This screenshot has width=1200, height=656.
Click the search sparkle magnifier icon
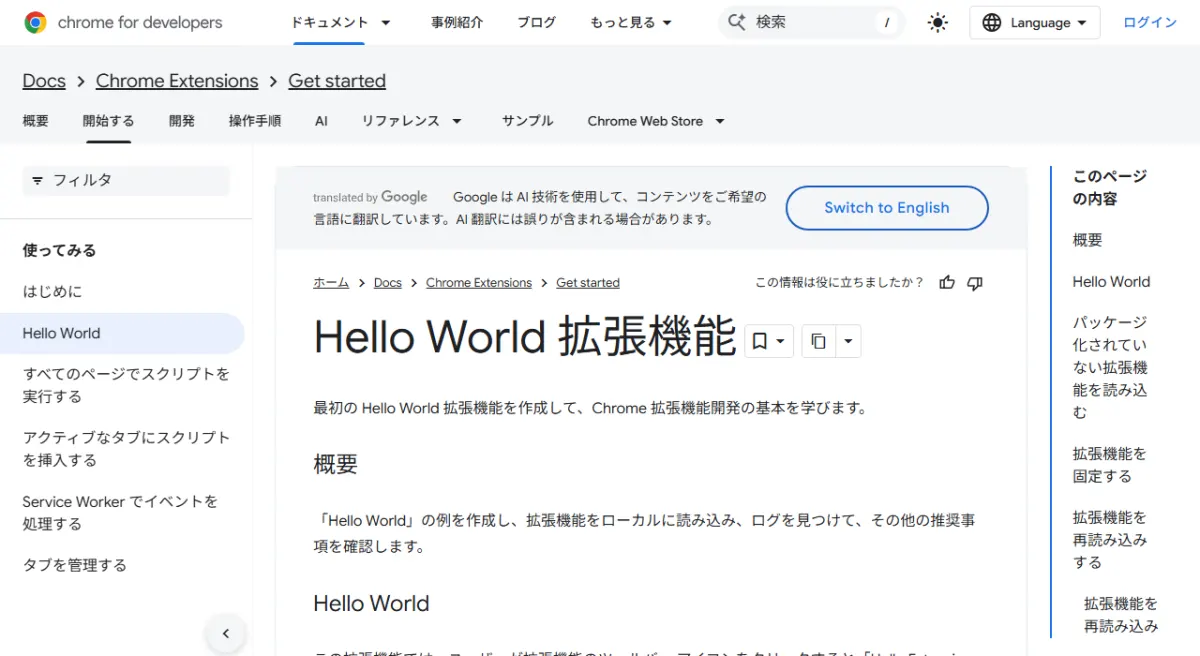pyautogui.click(x=737, y=22)
